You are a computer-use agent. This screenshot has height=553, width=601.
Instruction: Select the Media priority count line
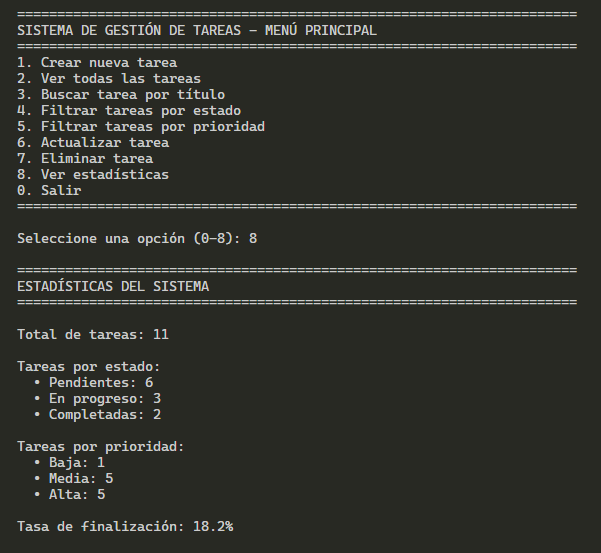[x=80, y=478]
